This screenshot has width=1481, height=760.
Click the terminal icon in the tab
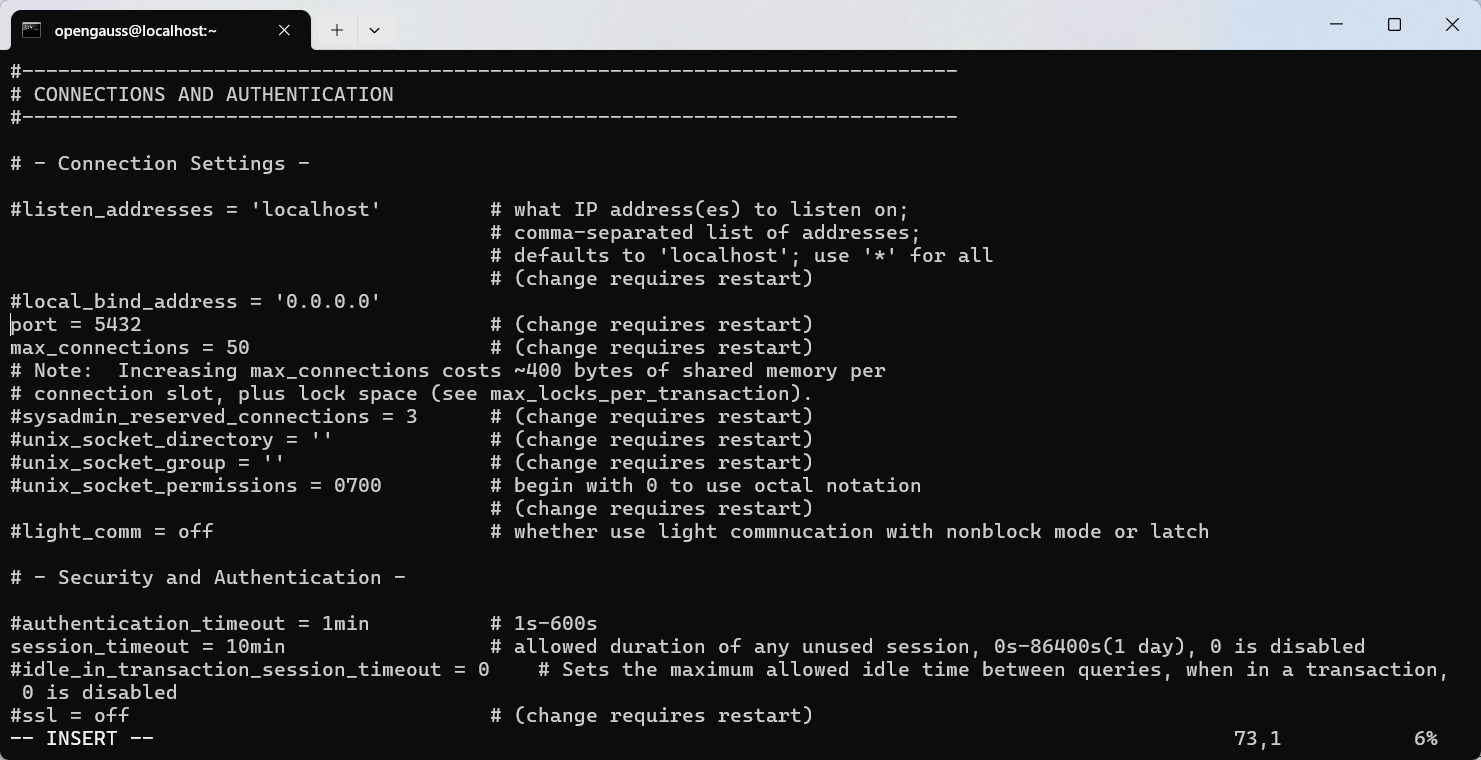click(x=32, y=30)
